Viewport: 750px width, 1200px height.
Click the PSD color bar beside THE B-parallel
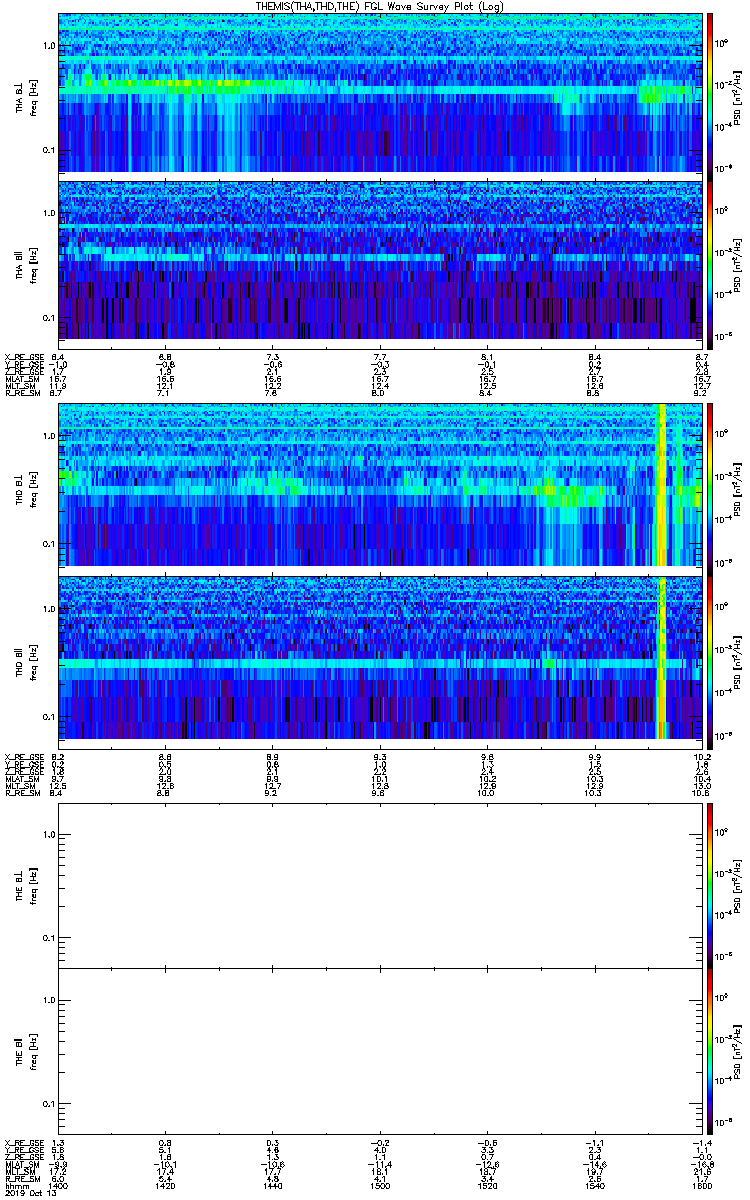711,1051
